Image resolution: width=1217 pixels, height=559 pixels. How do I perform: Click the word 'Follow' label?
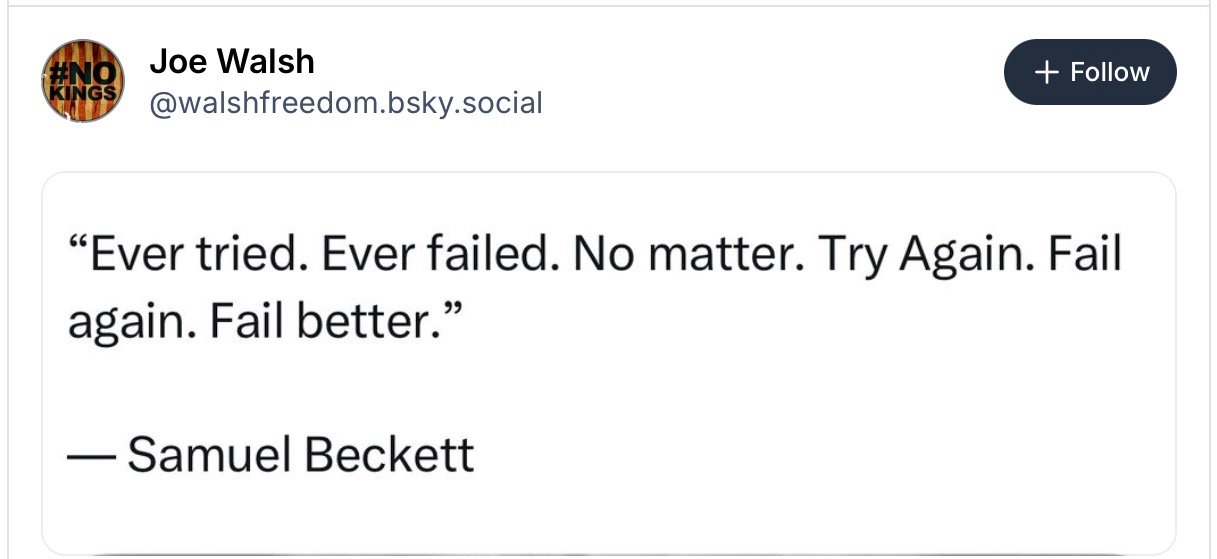coord(1110,72)
